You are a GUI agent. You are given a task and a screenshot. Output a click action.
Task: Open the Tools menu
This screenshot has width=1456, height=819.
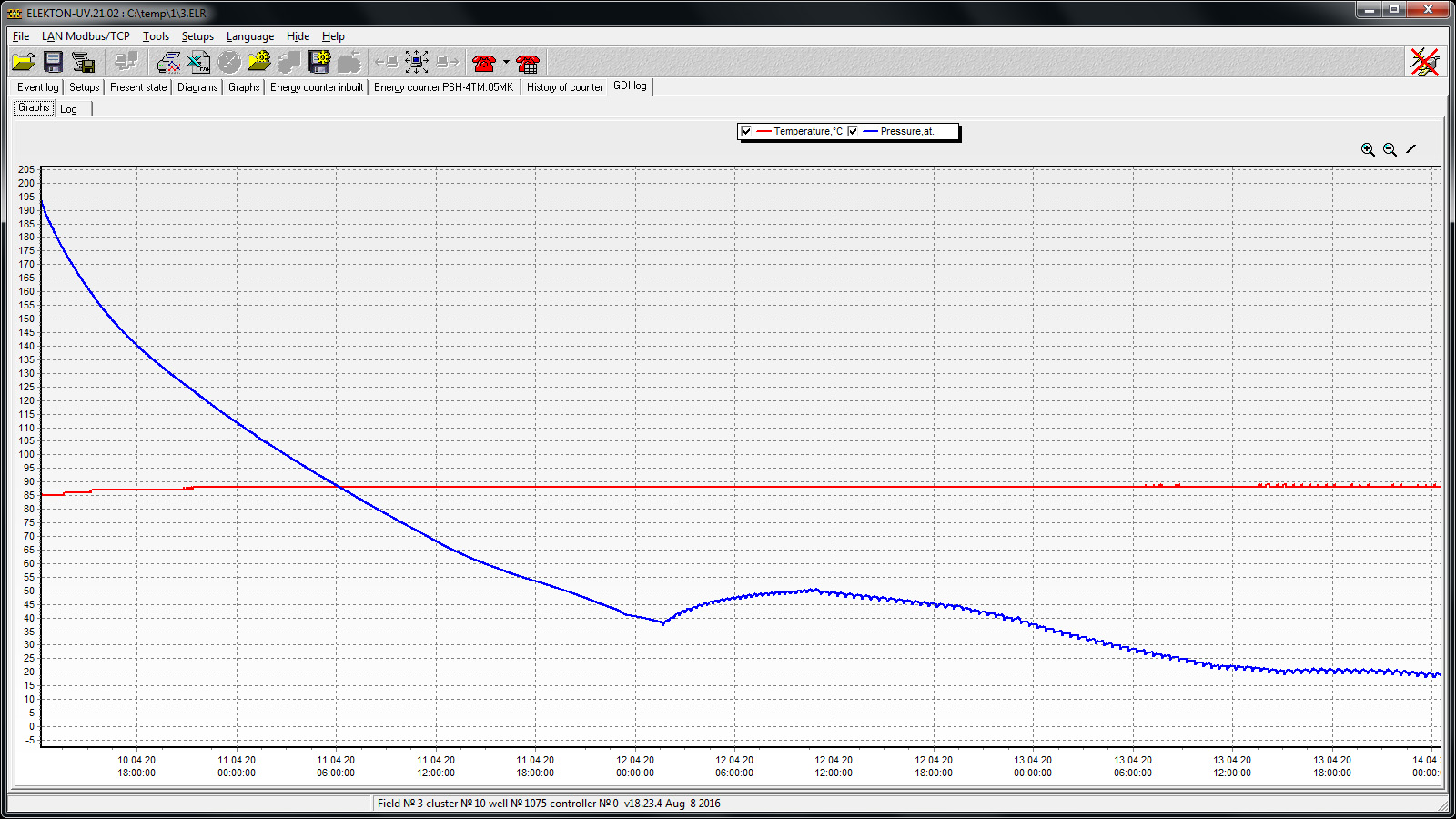156,36
